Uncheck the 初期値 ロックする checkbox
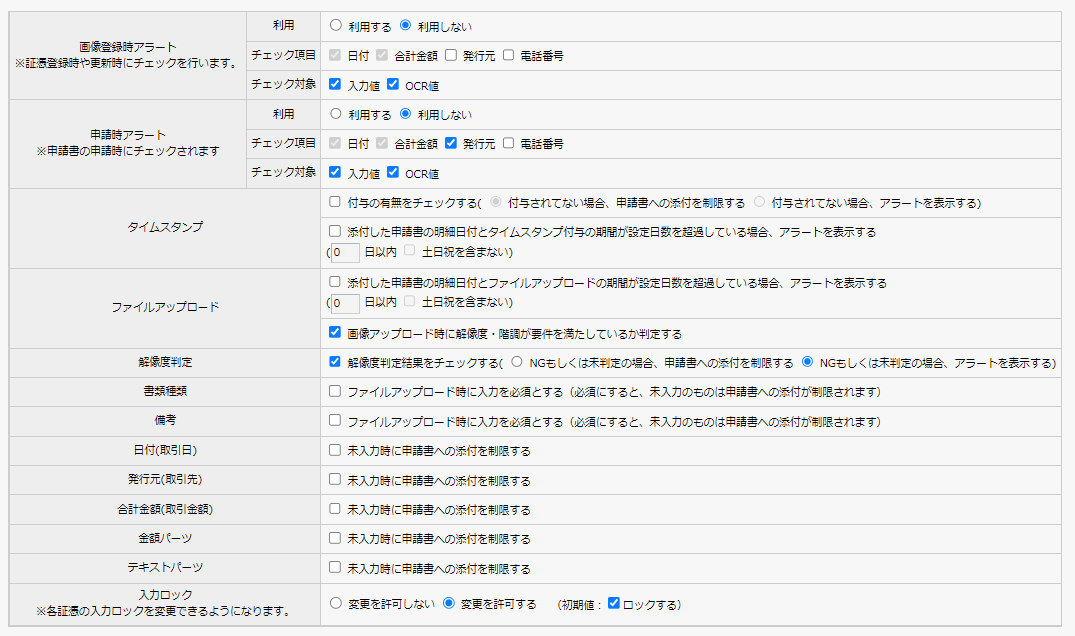 pos(614,604)
